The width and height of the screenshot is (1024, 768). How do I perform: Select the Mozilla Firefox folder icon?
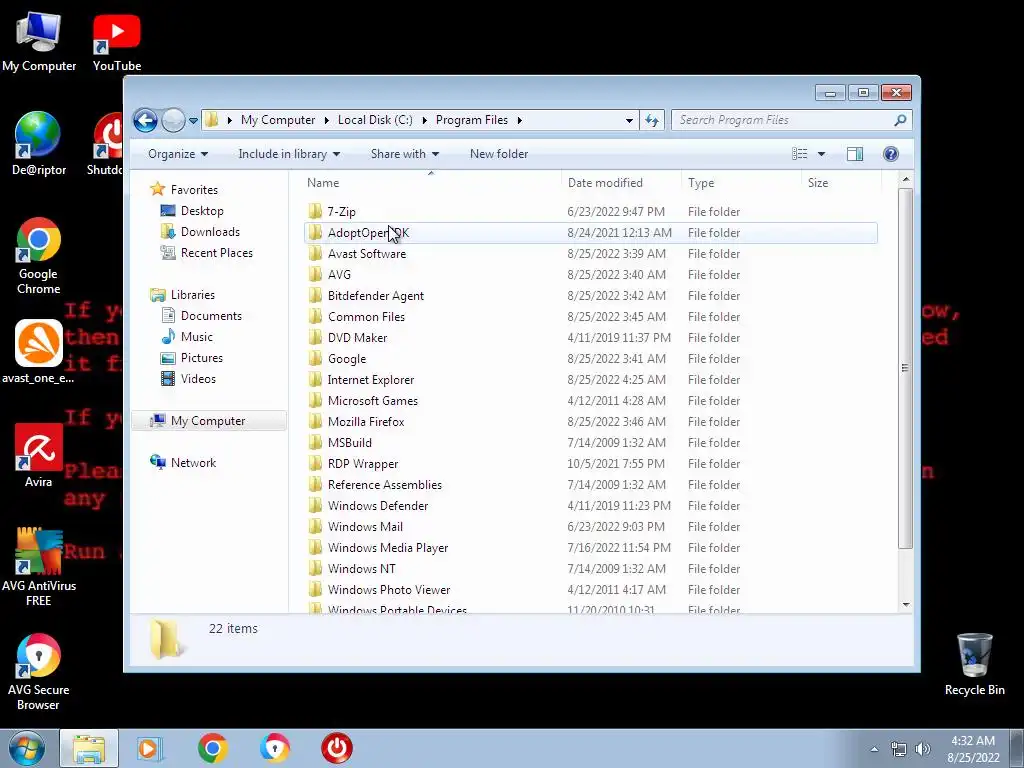point(315,422)
